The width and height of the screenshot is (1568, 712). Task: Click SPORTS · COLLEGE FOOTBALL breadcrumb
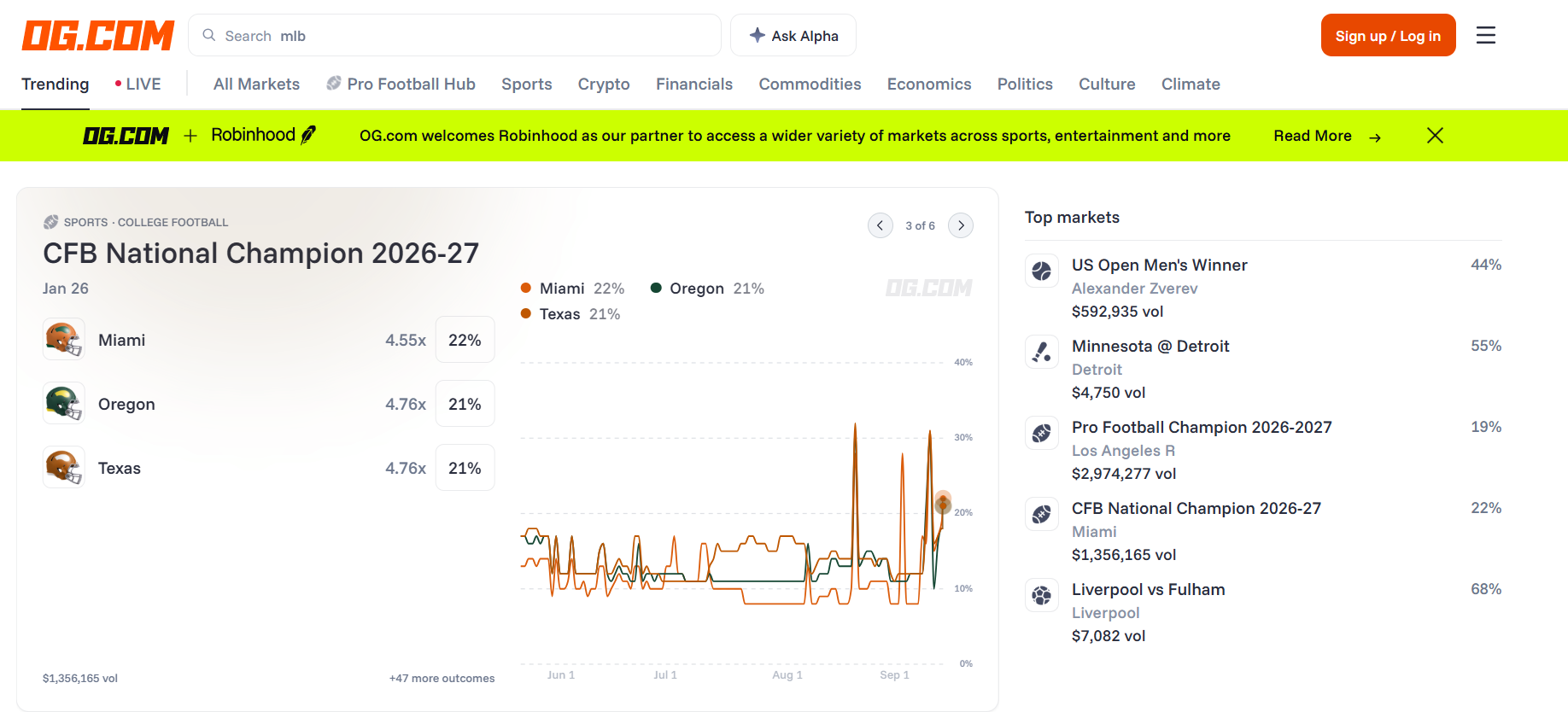point(146,222)
